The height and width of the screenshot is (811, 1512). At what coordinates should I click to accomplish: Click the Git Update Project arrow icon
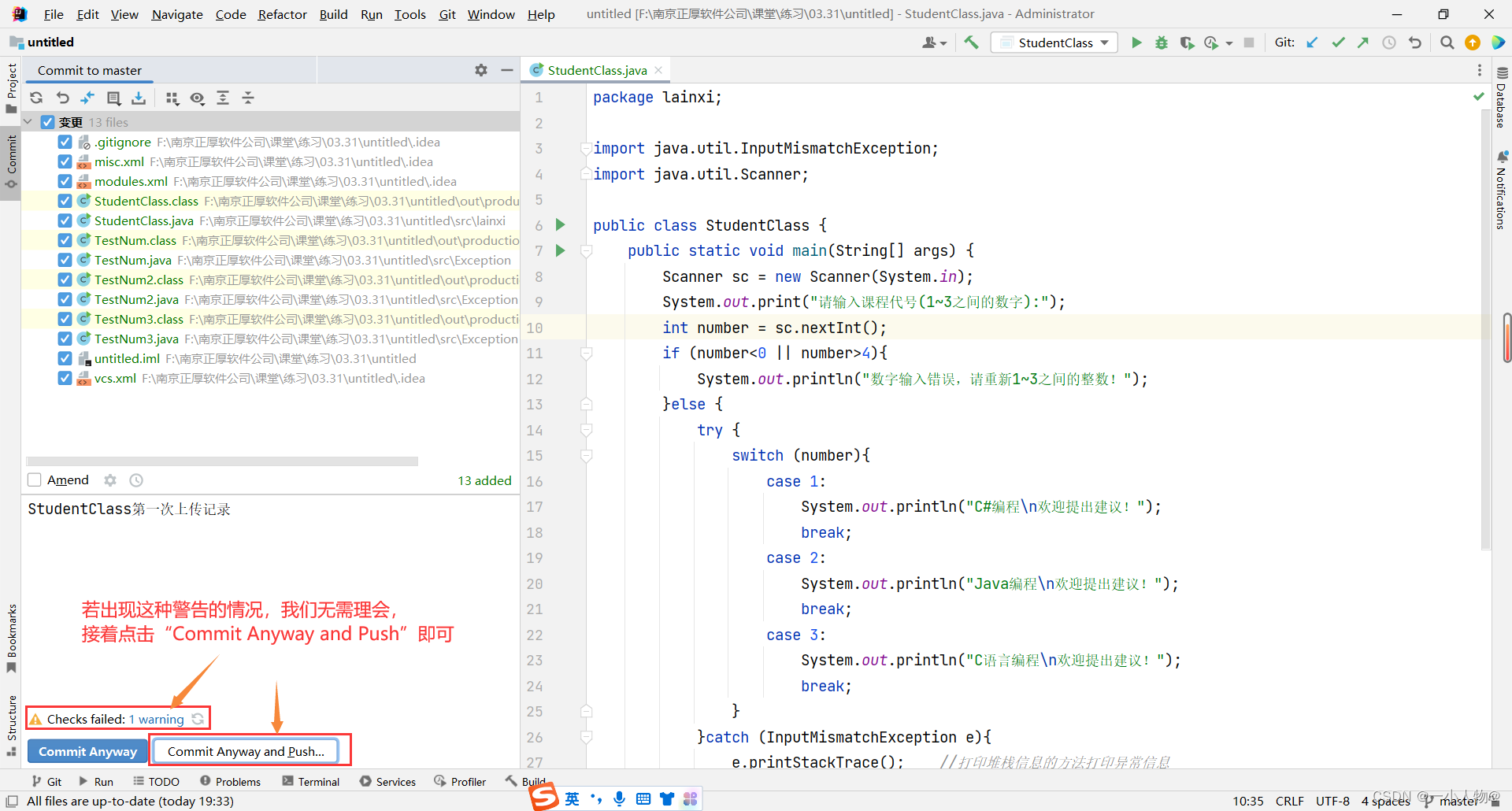click(x=1312, y=43)
